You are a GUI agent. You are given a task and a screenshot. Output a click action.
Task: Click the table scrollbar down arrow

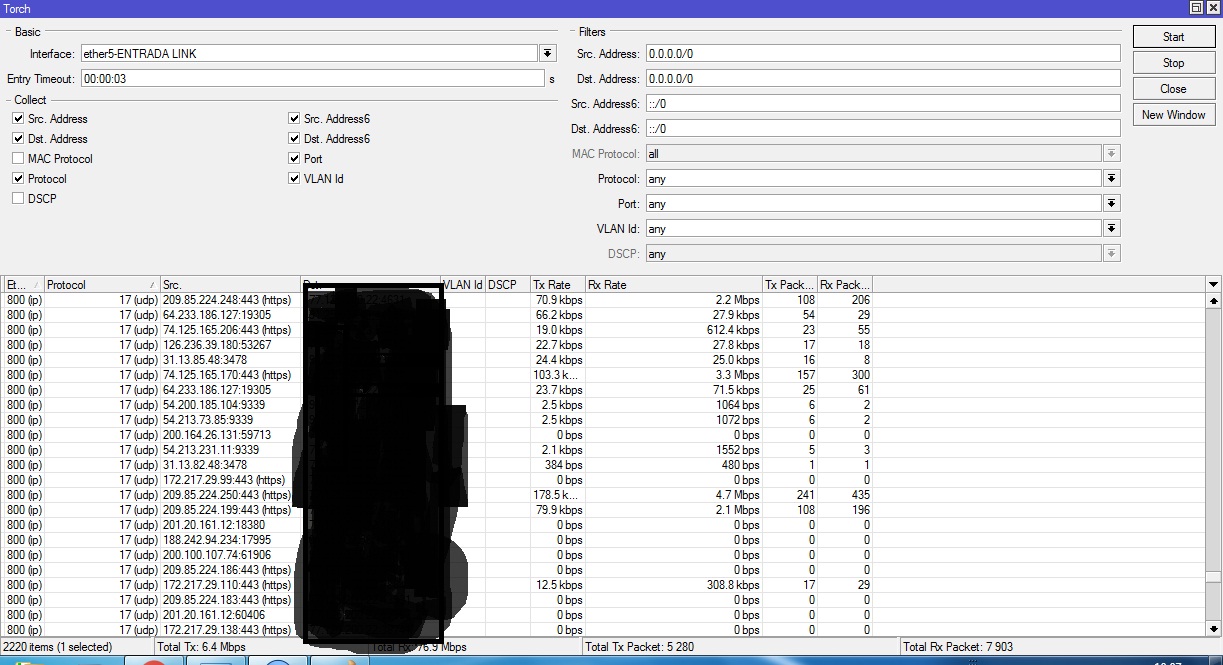pyautogui.click(x=1214, y=630)
